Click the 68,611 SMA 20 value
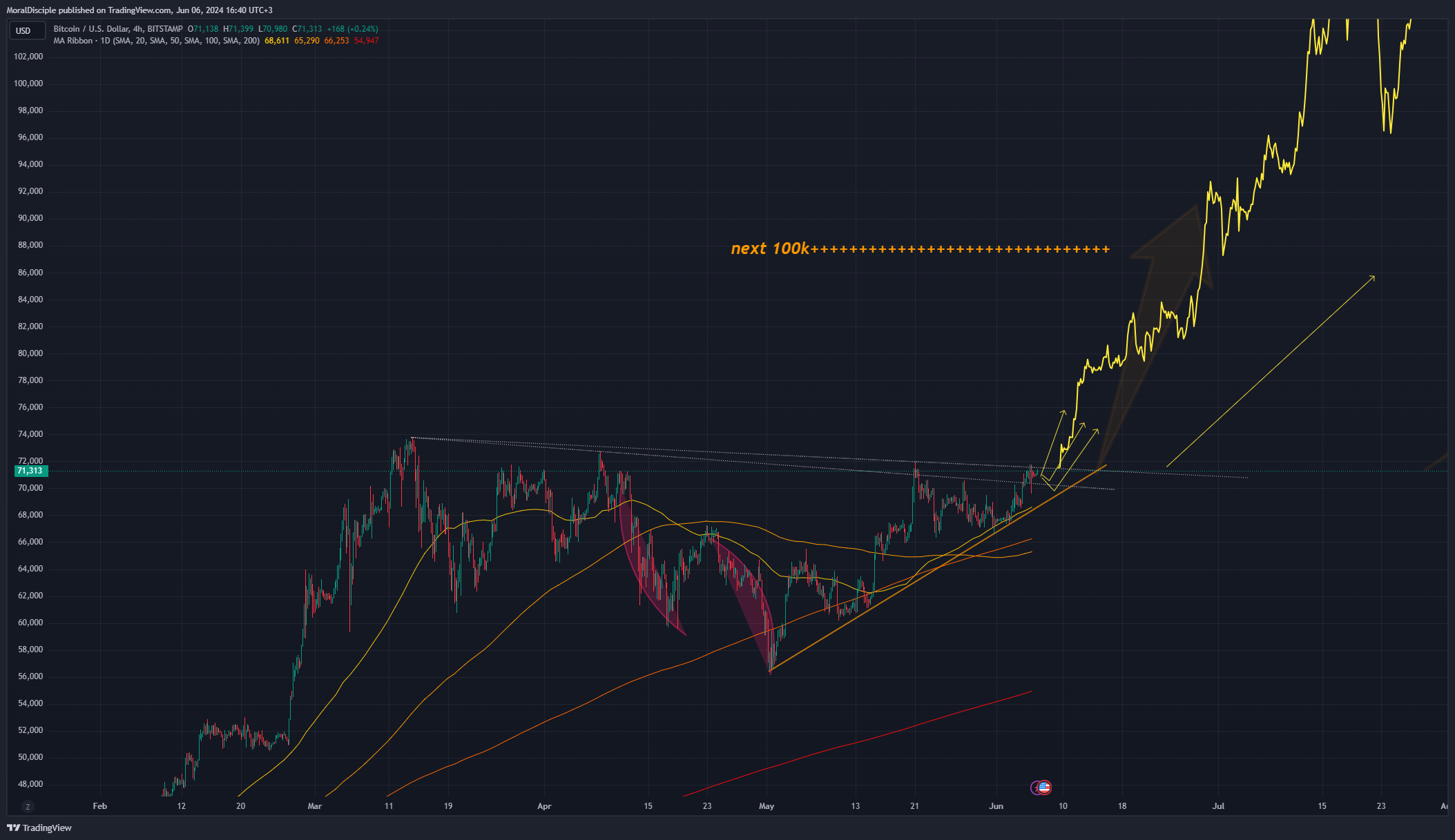1455x840 pixels. coord(277,41)
